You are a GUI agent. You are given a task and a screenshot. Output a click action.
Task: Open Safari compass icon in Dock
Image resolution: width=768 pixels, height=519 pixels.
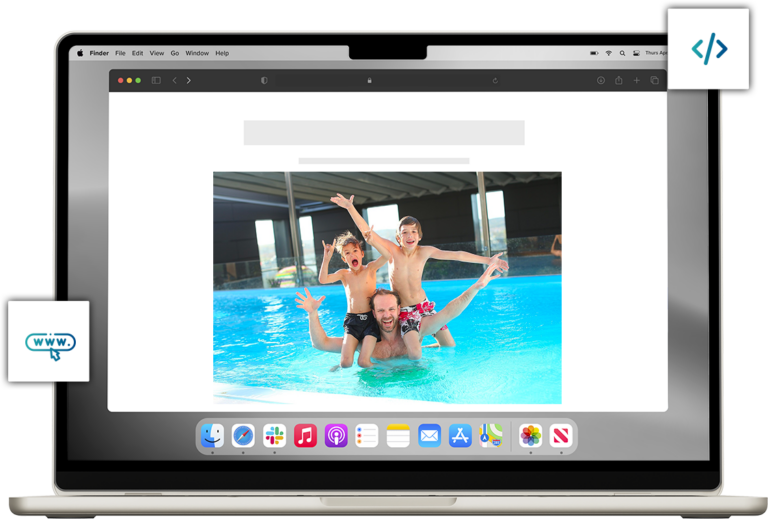[x=243, y=435]
